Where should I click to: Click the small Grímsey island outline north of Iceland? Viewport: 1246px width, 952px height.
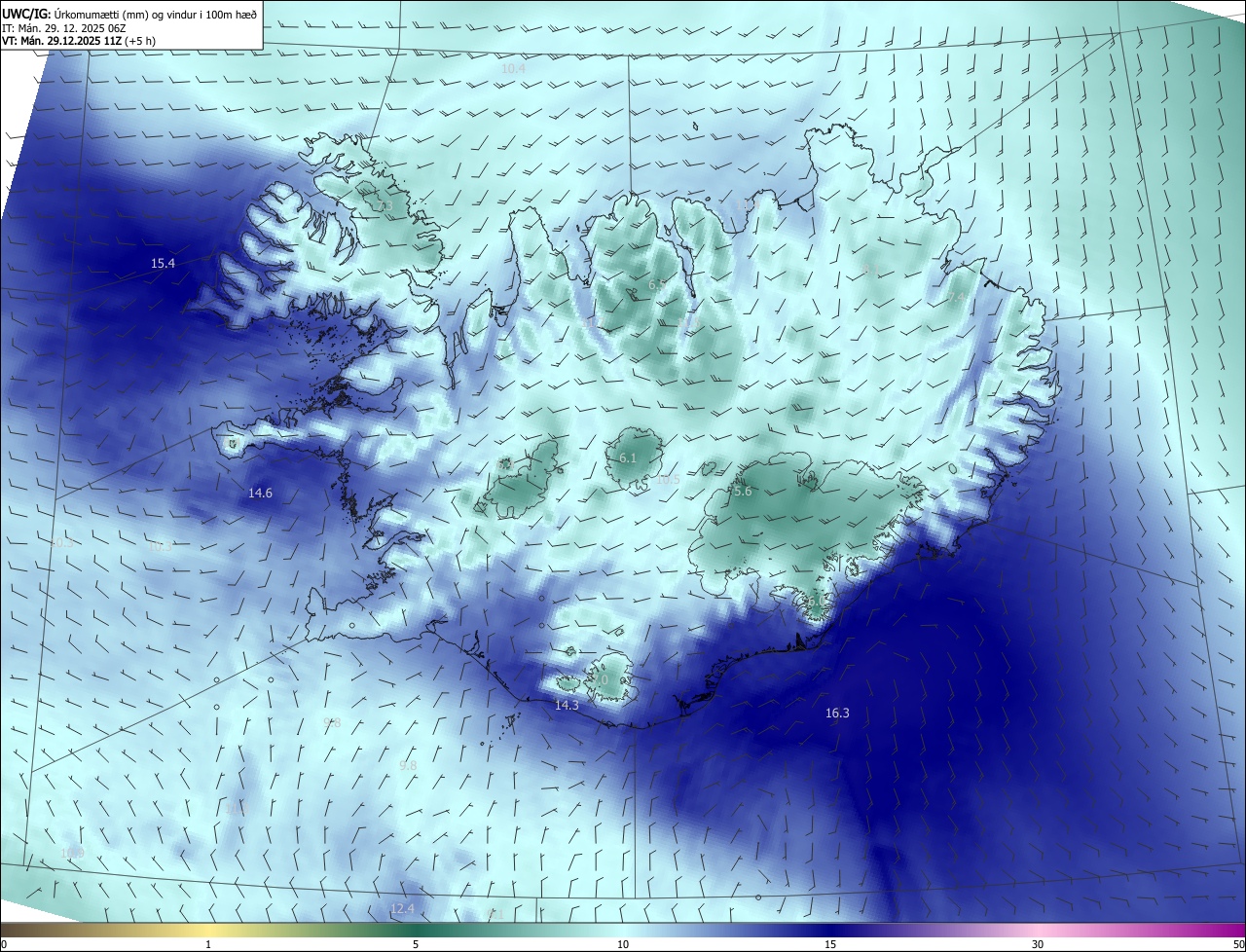(x=696, y=126)
